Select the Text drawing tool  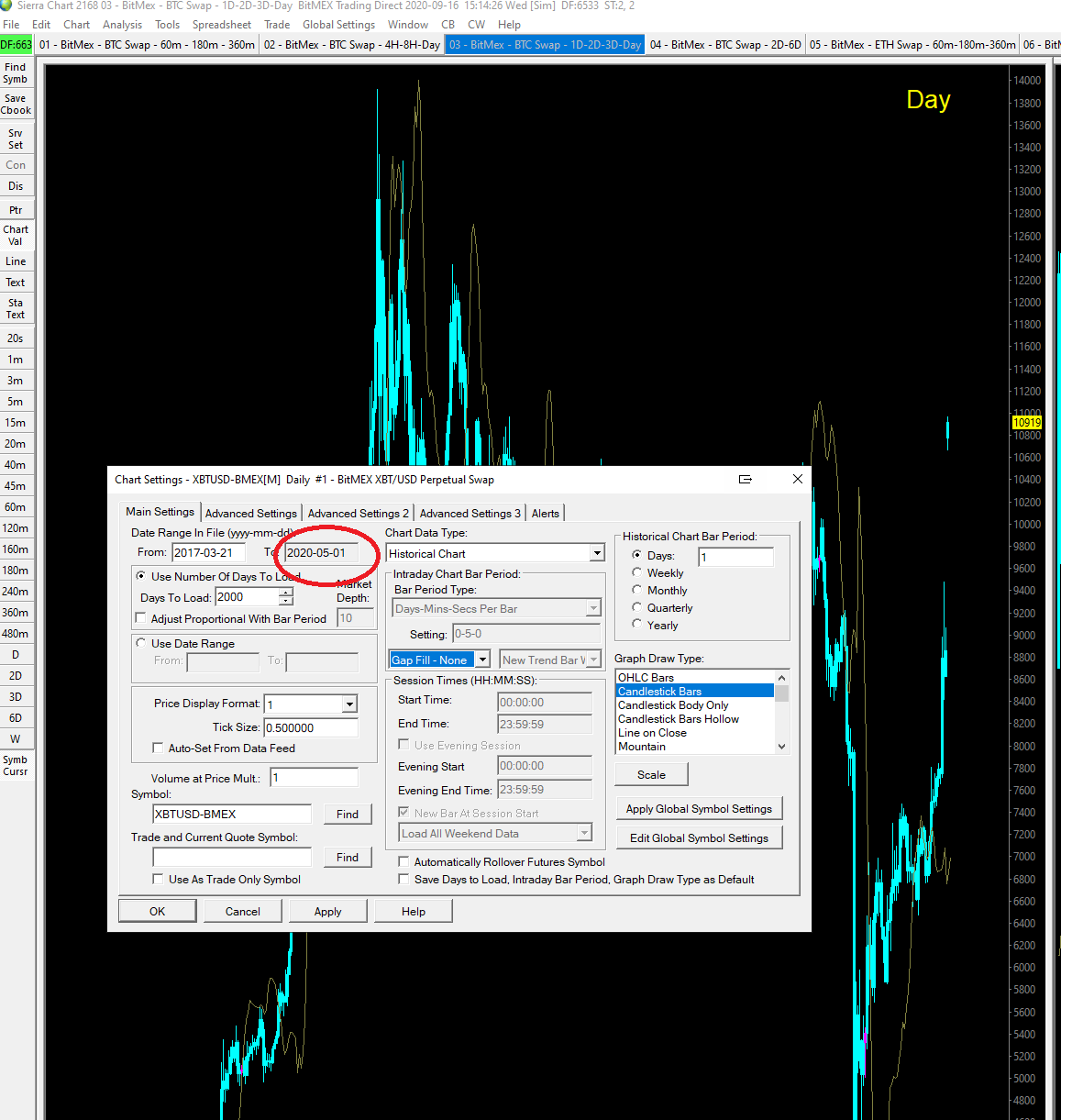coord(16,283)
